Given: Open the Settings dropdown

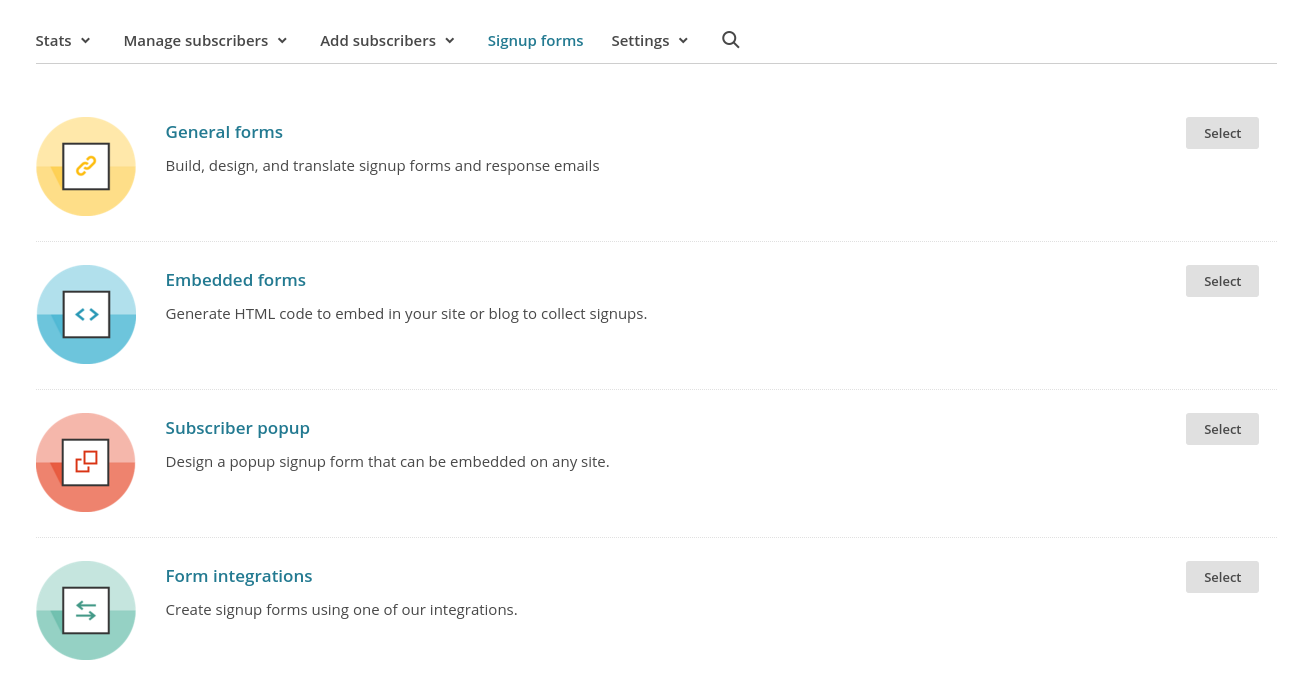Looking at the screenshot, I should (649, 40).
